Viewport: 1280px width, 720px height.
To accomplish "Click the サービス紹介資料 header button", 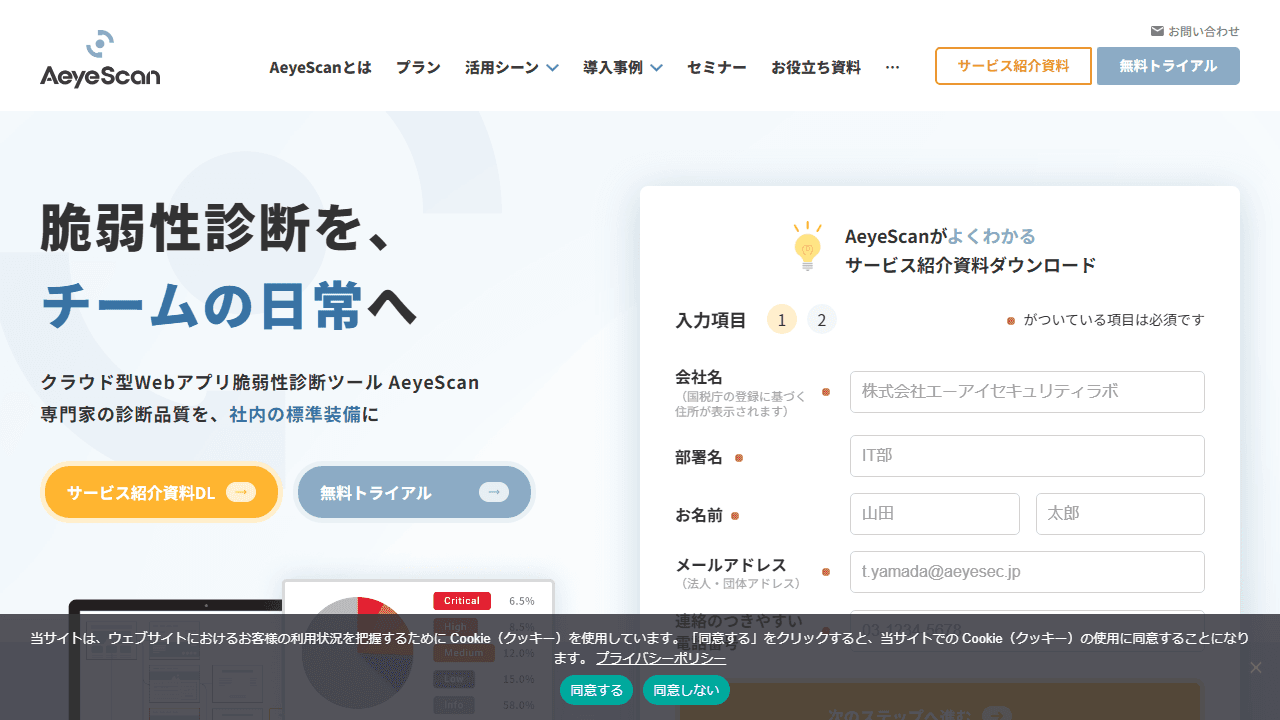I will pos(1013,66).
